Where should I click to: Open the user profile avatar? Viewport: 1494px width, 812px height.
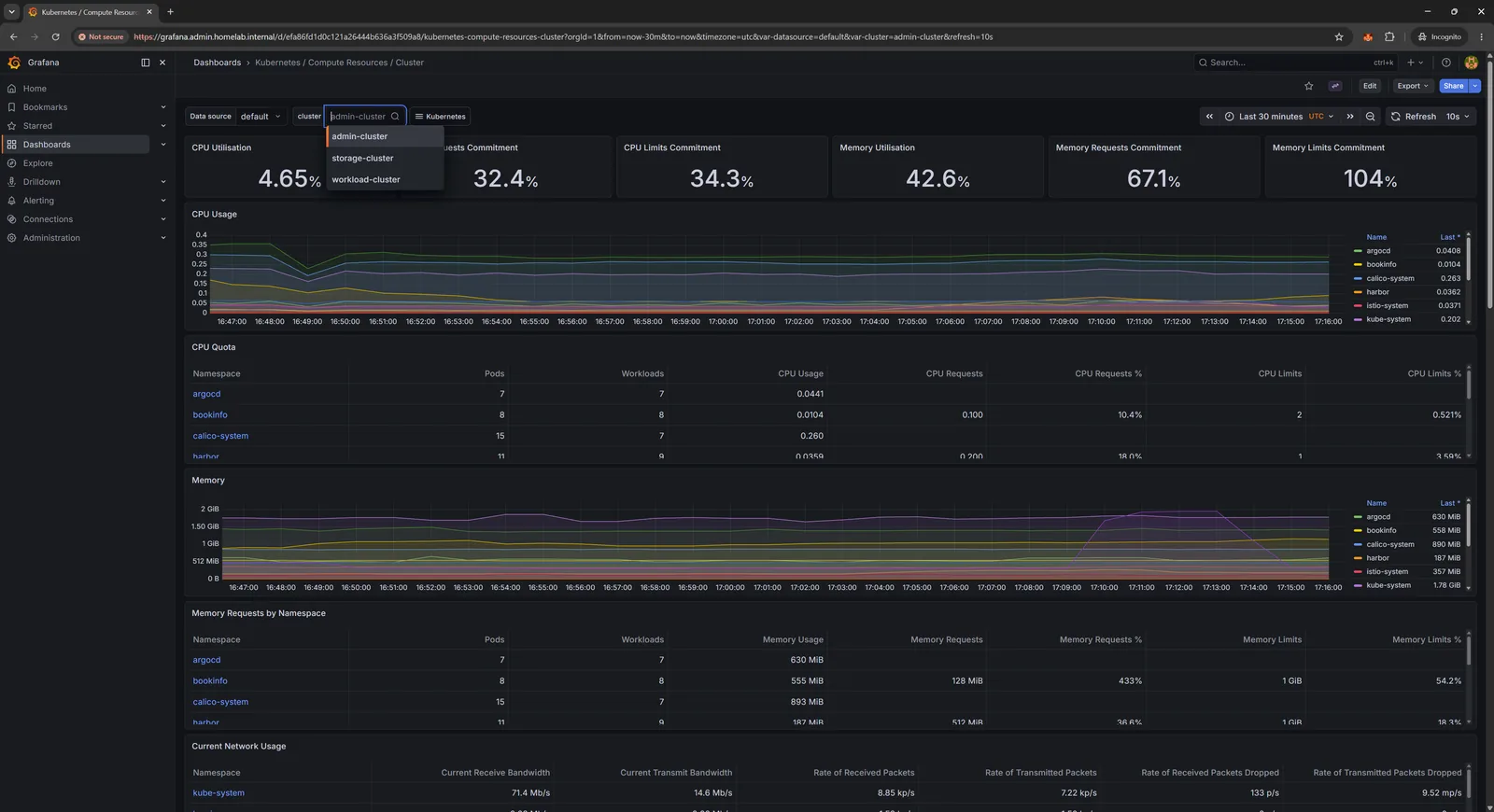[x=1471, y=63]
